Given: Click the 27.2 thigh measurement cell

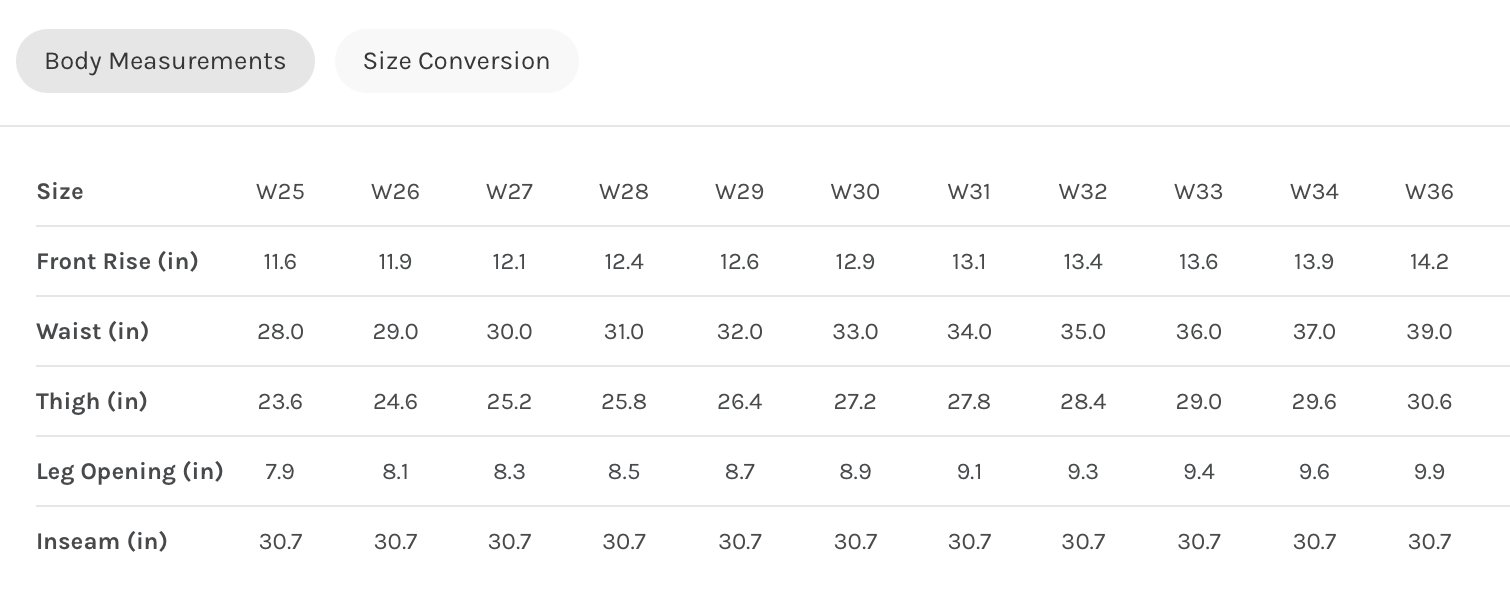Looking at the screenshot, I should [855, 401].
